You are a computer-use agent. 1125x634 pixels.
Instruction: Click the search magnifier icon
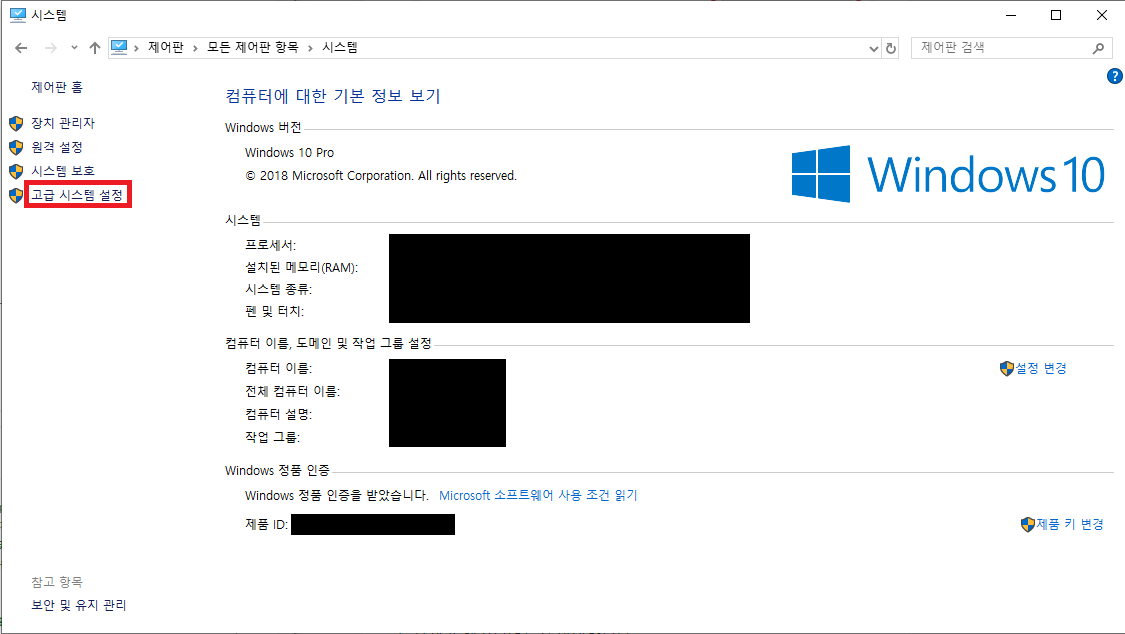(x=1098, y=48)
